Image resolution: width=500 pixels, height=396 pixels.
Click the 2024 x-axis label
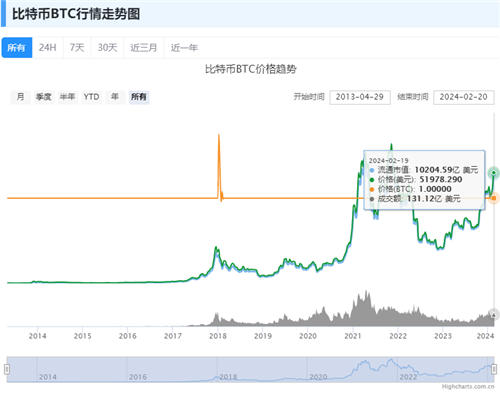(485, 336)
